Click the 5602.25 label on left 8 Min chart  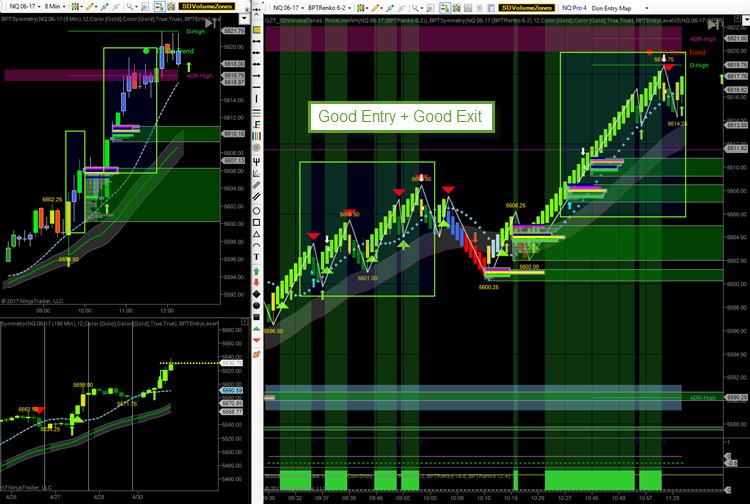click(52, 199)
